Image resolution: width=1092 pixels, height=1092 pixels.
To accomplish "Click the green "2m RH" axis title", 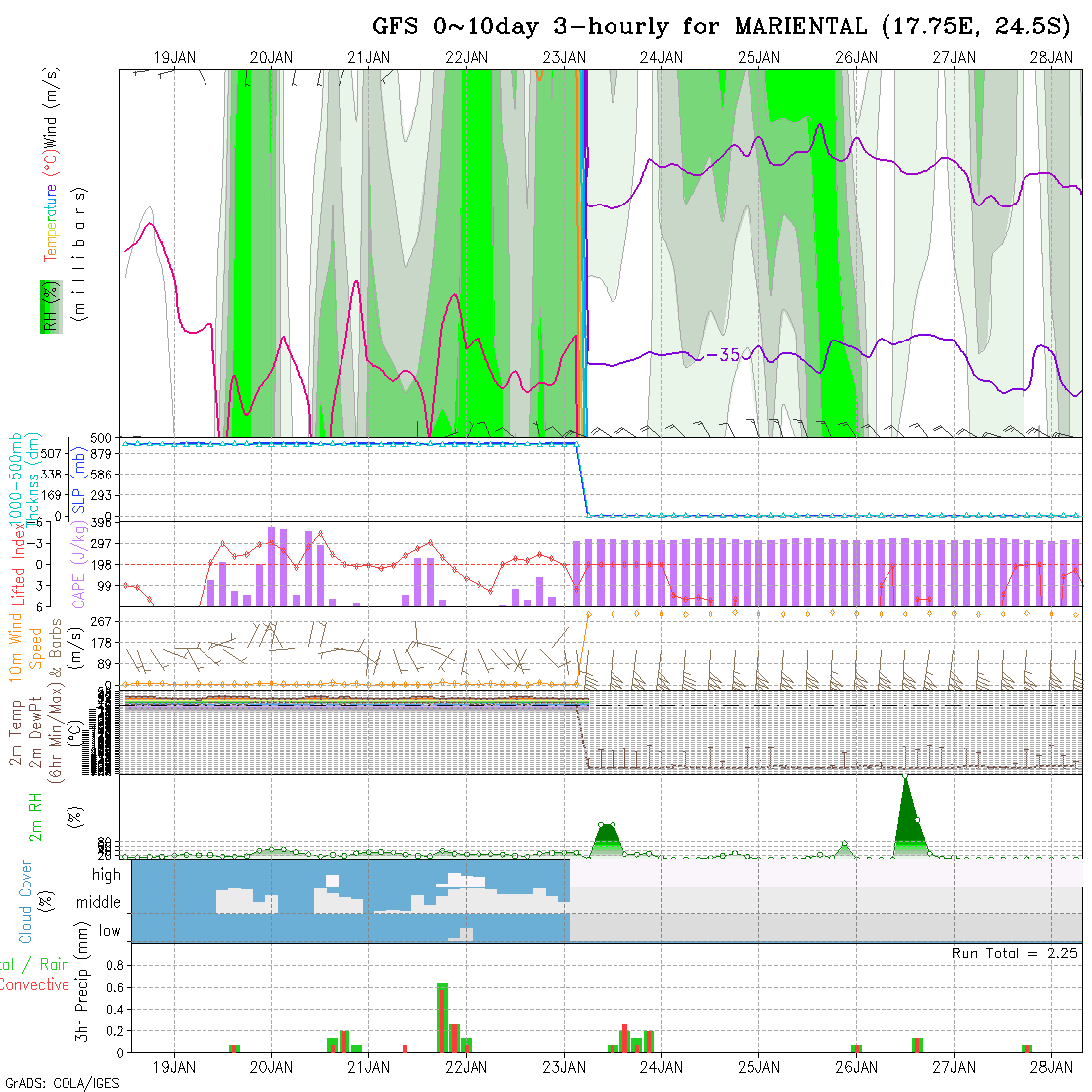I will click(35, 816).
